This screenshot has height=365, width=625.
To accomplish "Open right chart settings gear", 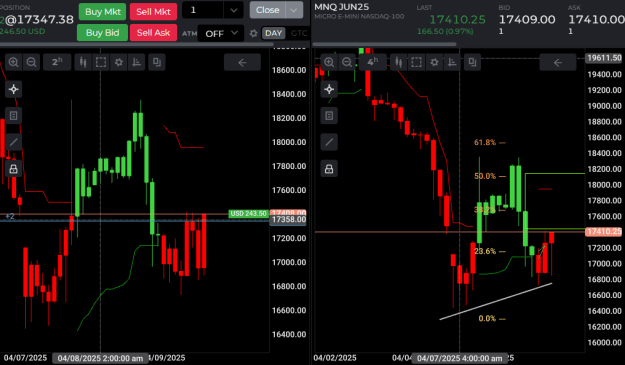I will (x=434, y=62).
